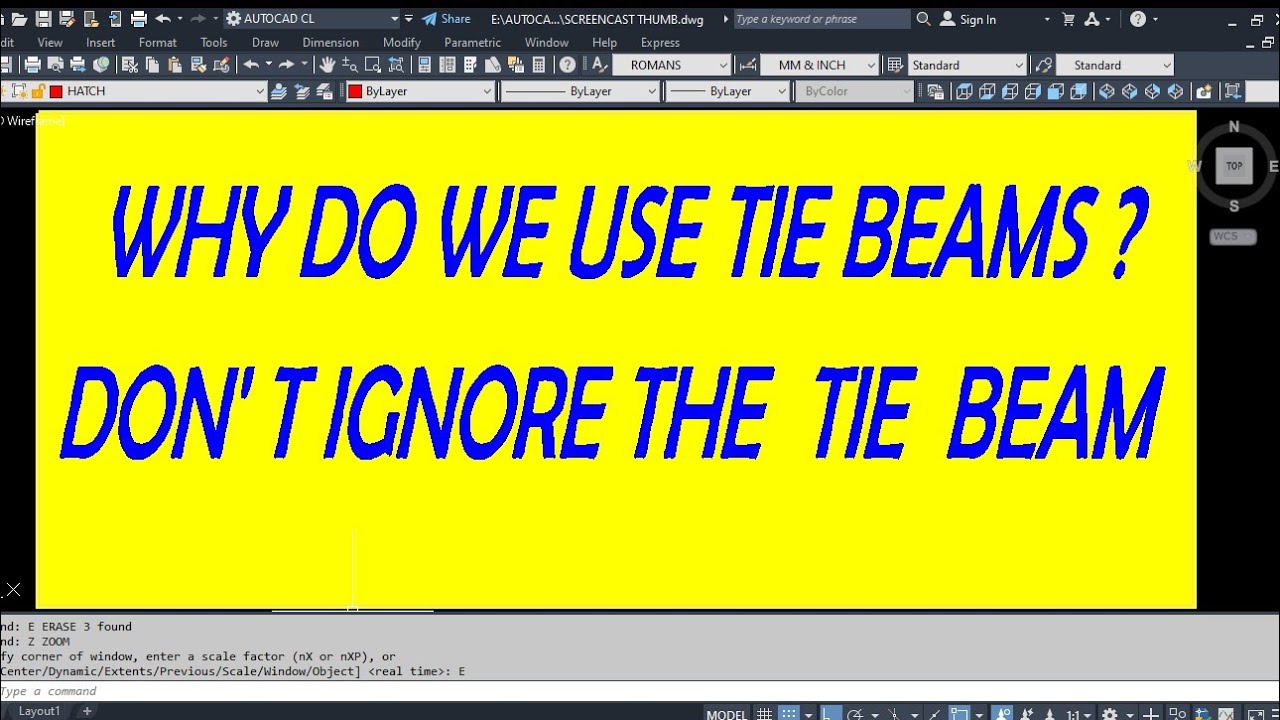Open the Insert menu
This screenshot has height=720, width=1280.
(100, 42)
